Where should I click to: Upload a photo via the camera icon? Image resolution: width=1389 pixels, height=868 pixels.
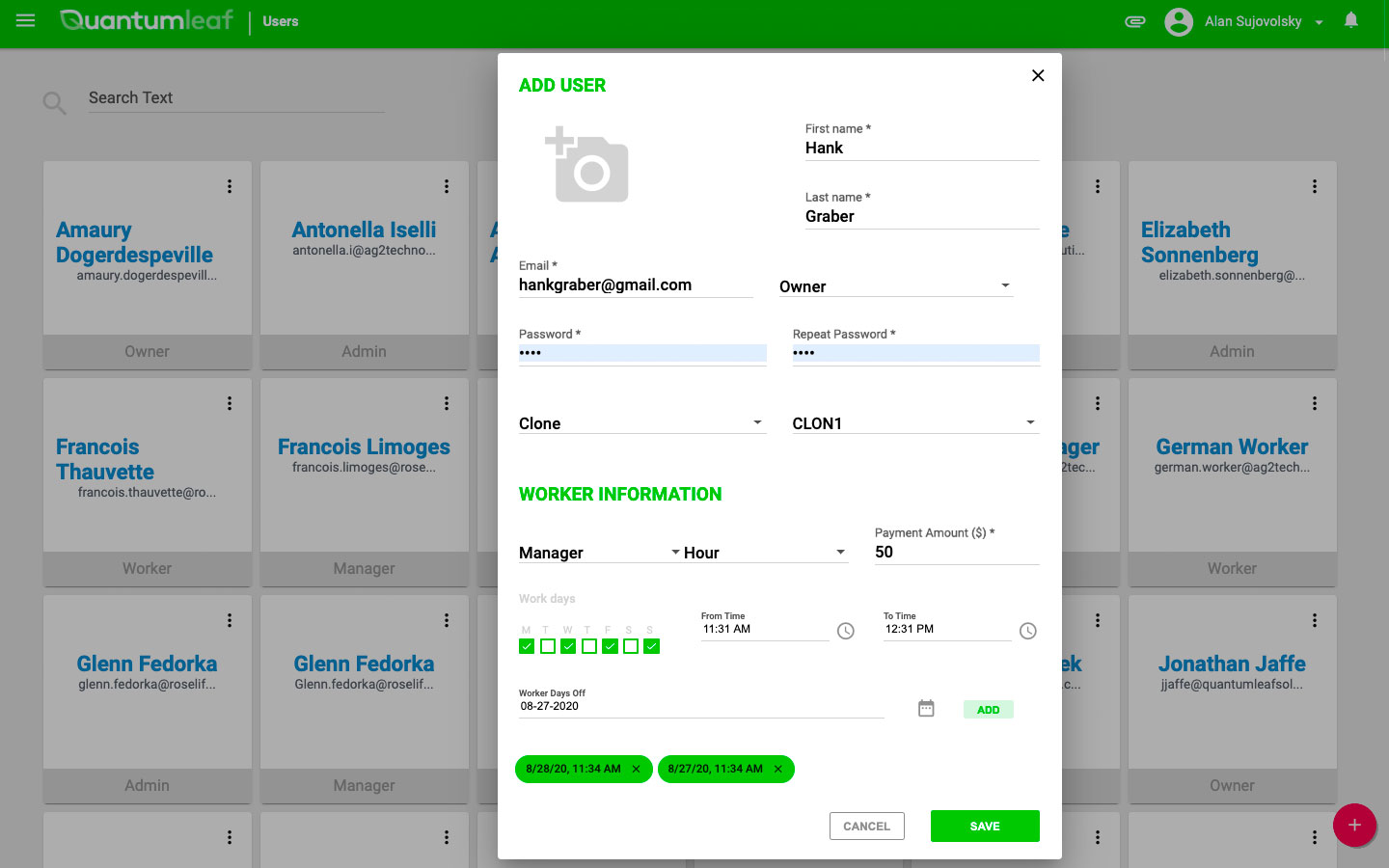tap(586, 165)
